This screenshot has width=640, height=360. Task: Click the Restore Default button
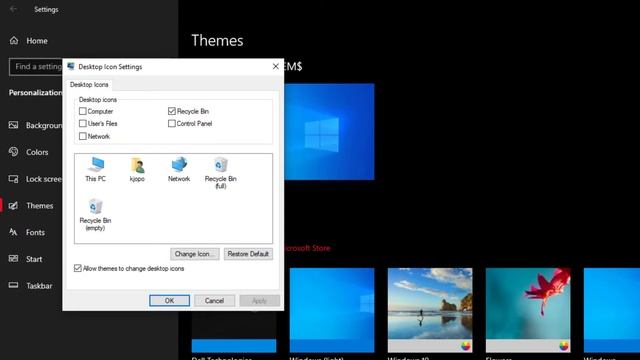(248, 254)
